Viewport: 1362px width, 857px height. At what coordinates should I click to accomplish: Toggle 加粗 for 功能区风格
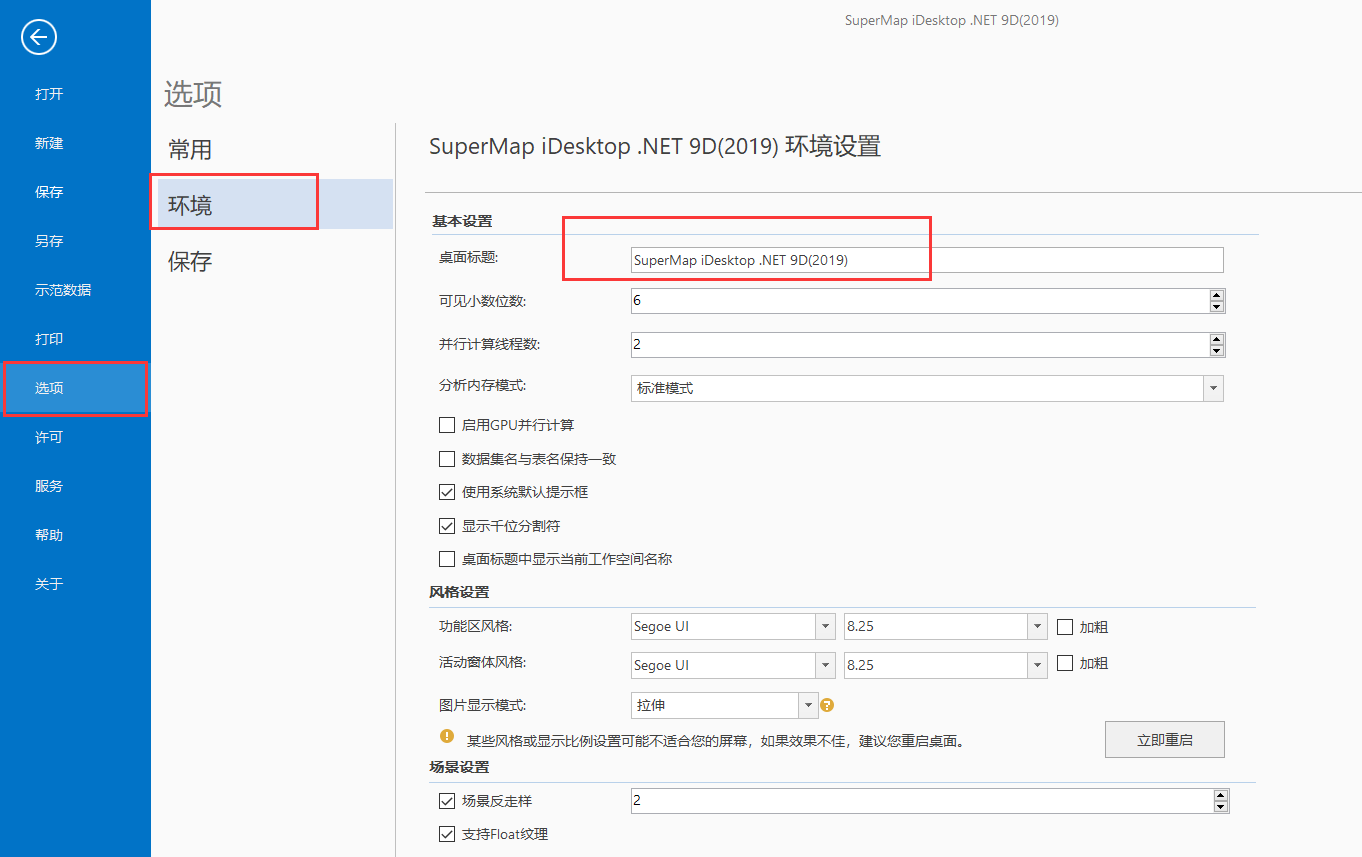tap(1065, 627)
